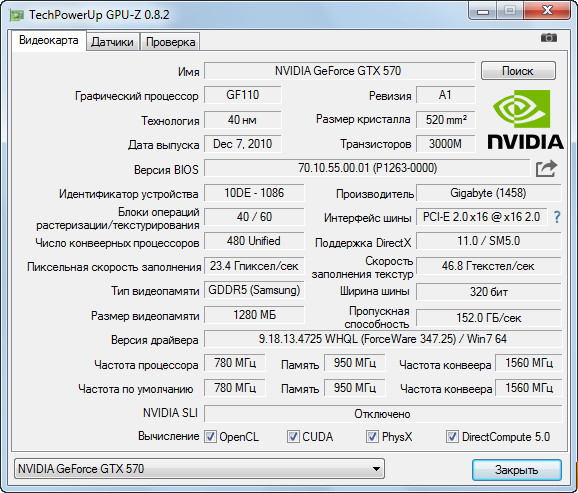The width and height of the screenshot is (578, 493).
Task: Switch to the Проверка tab
Action: [x=170, y=42]
